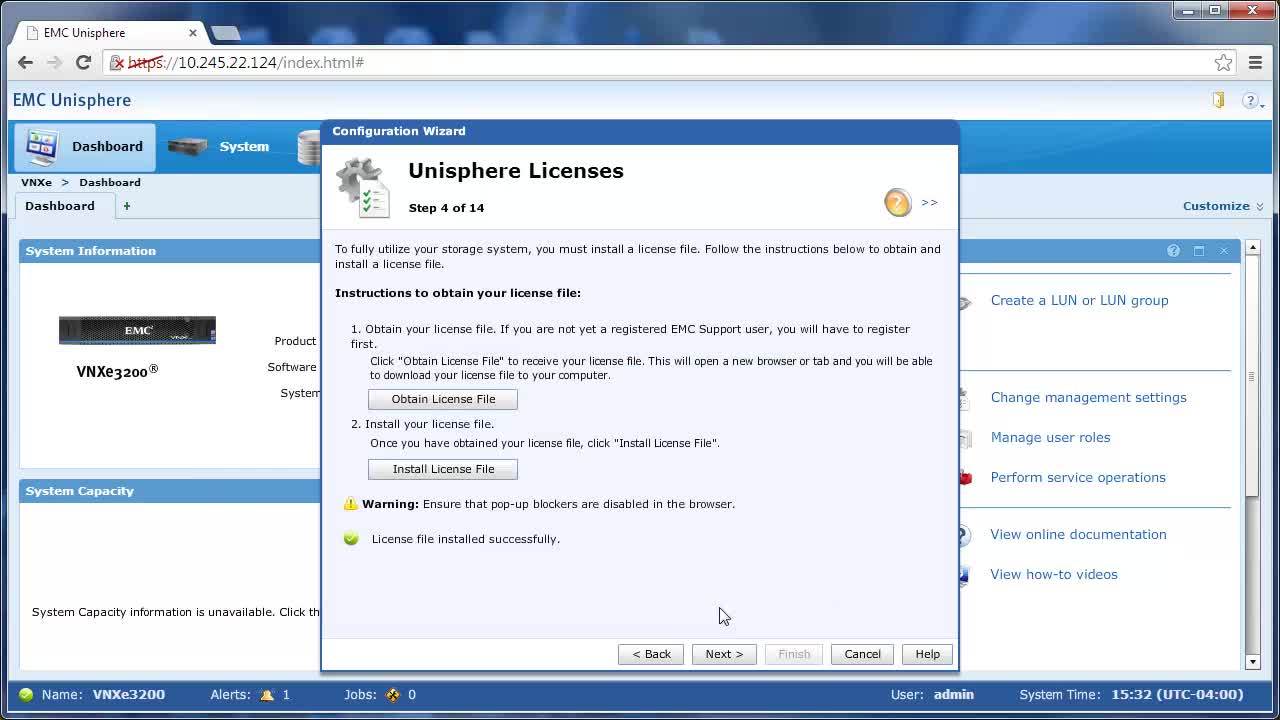Click the System Capacity panel header
Image resolution: width=1280 pixels, height=720 pixels.
pos(170,491)
